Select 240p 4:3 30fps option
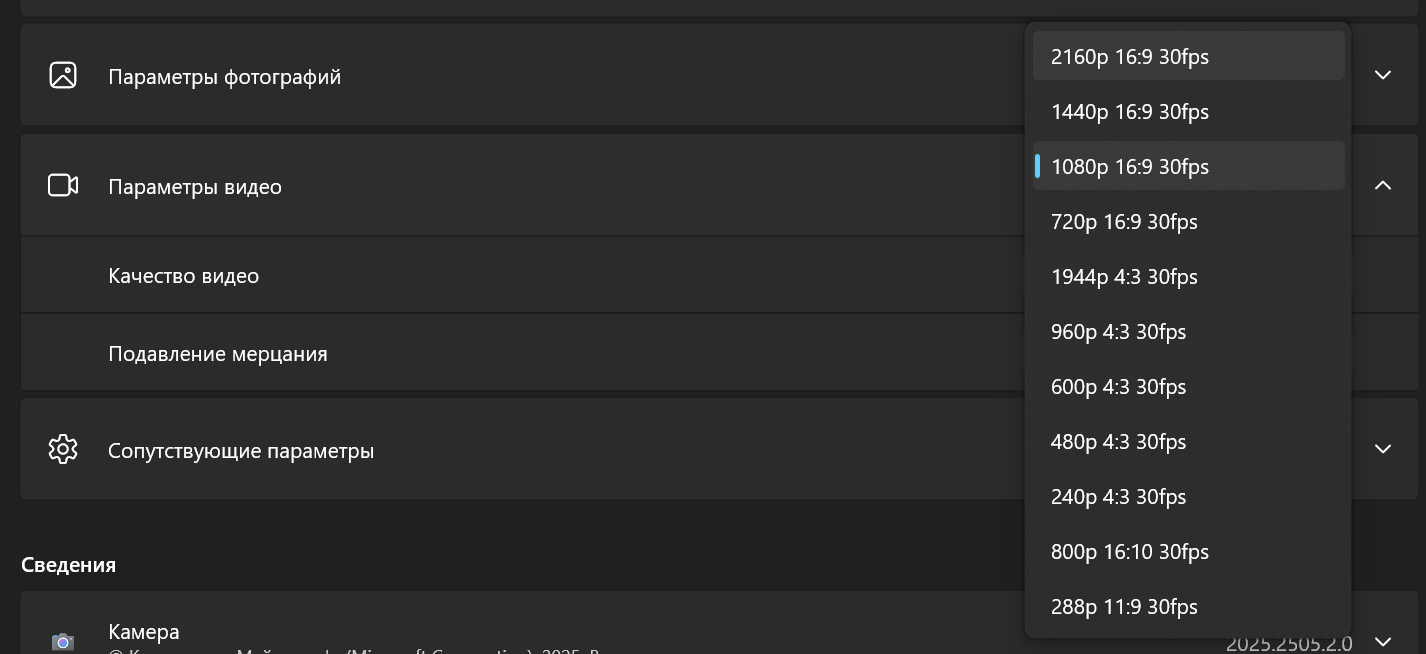The image size is (1426, 654). pyautogui.click(x=1188, y=496)
